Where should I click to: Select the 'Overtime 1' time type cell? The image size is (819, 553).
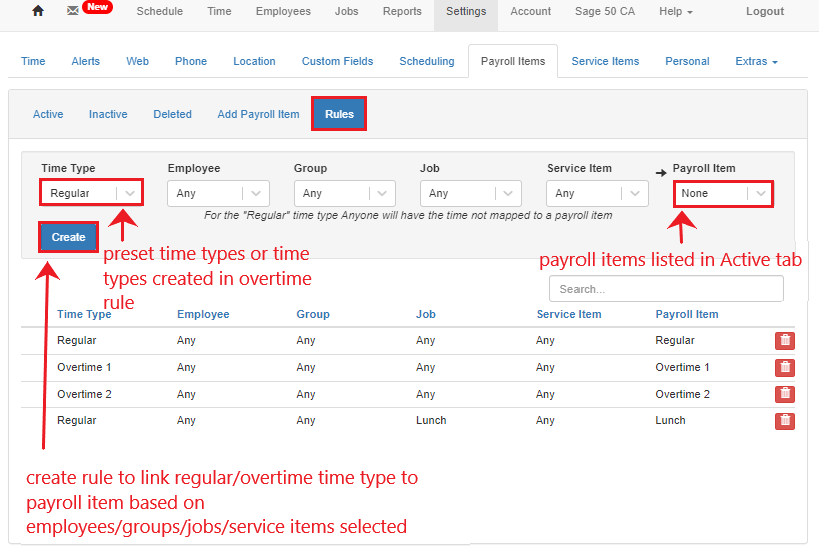(84, 368)
